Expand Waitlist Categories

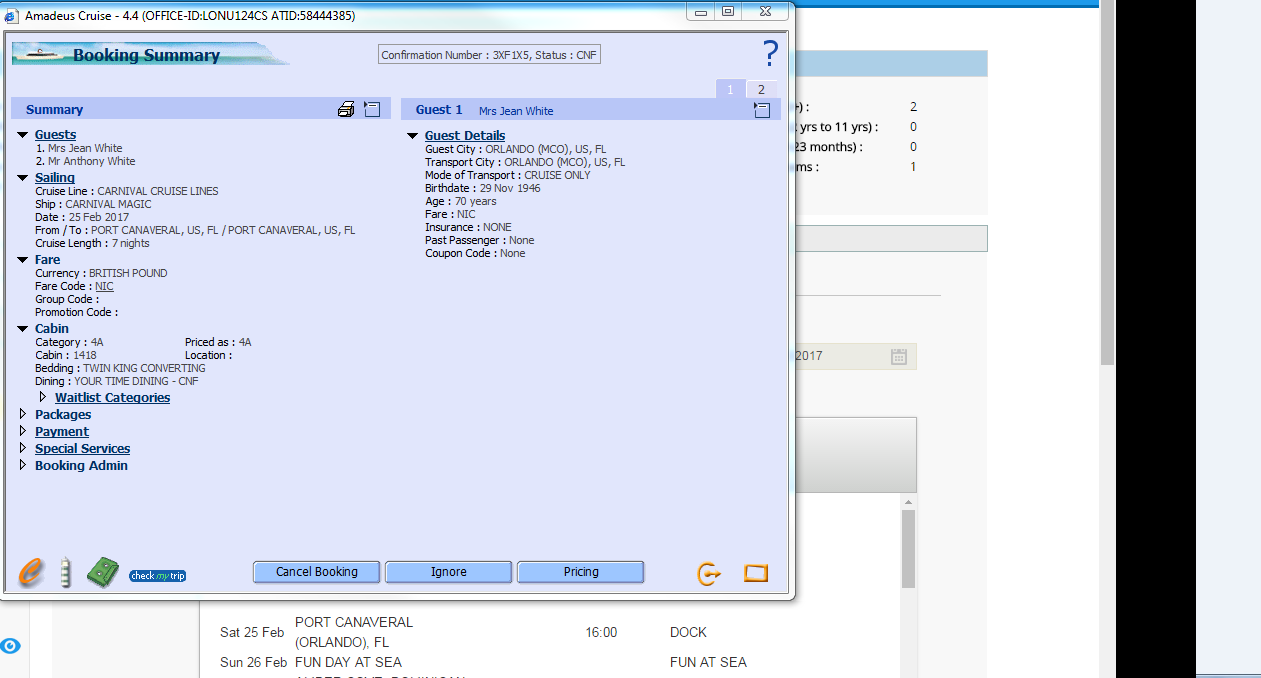[43, 397]
